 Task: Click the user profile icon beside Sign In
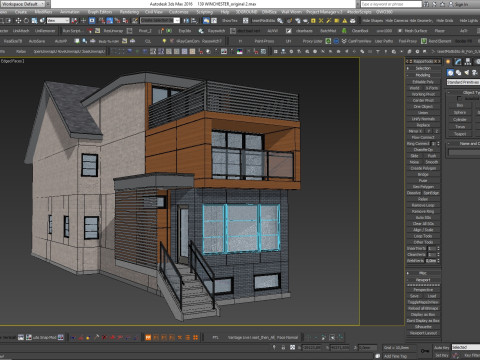click(x=451, y=4)
